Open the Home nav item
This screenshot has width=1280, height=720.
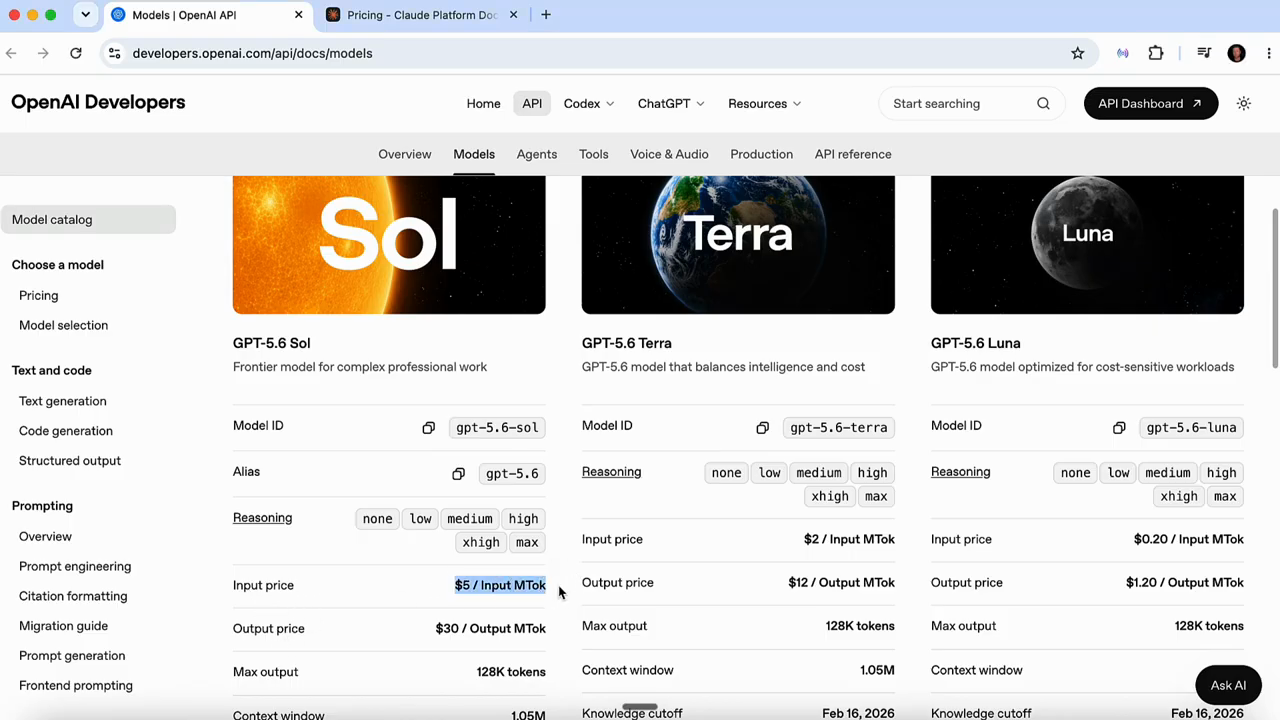(x=483, y=104)
